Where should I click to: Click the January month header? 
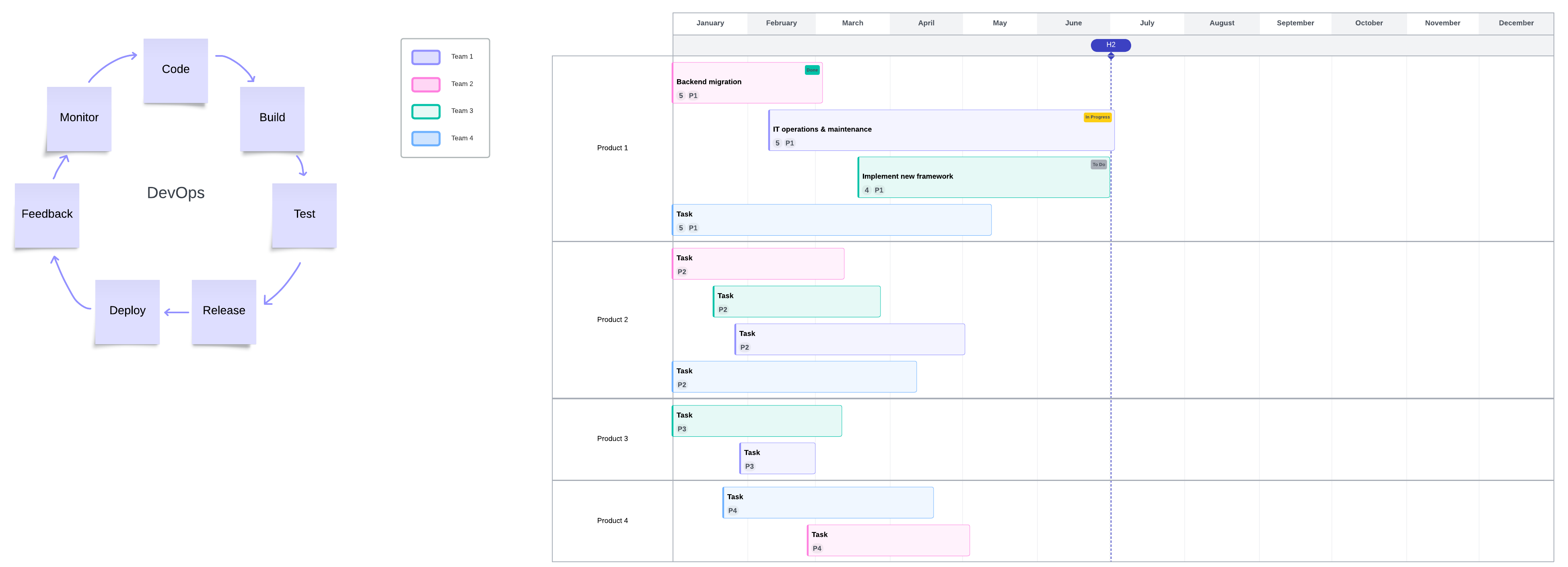point(710,23)
